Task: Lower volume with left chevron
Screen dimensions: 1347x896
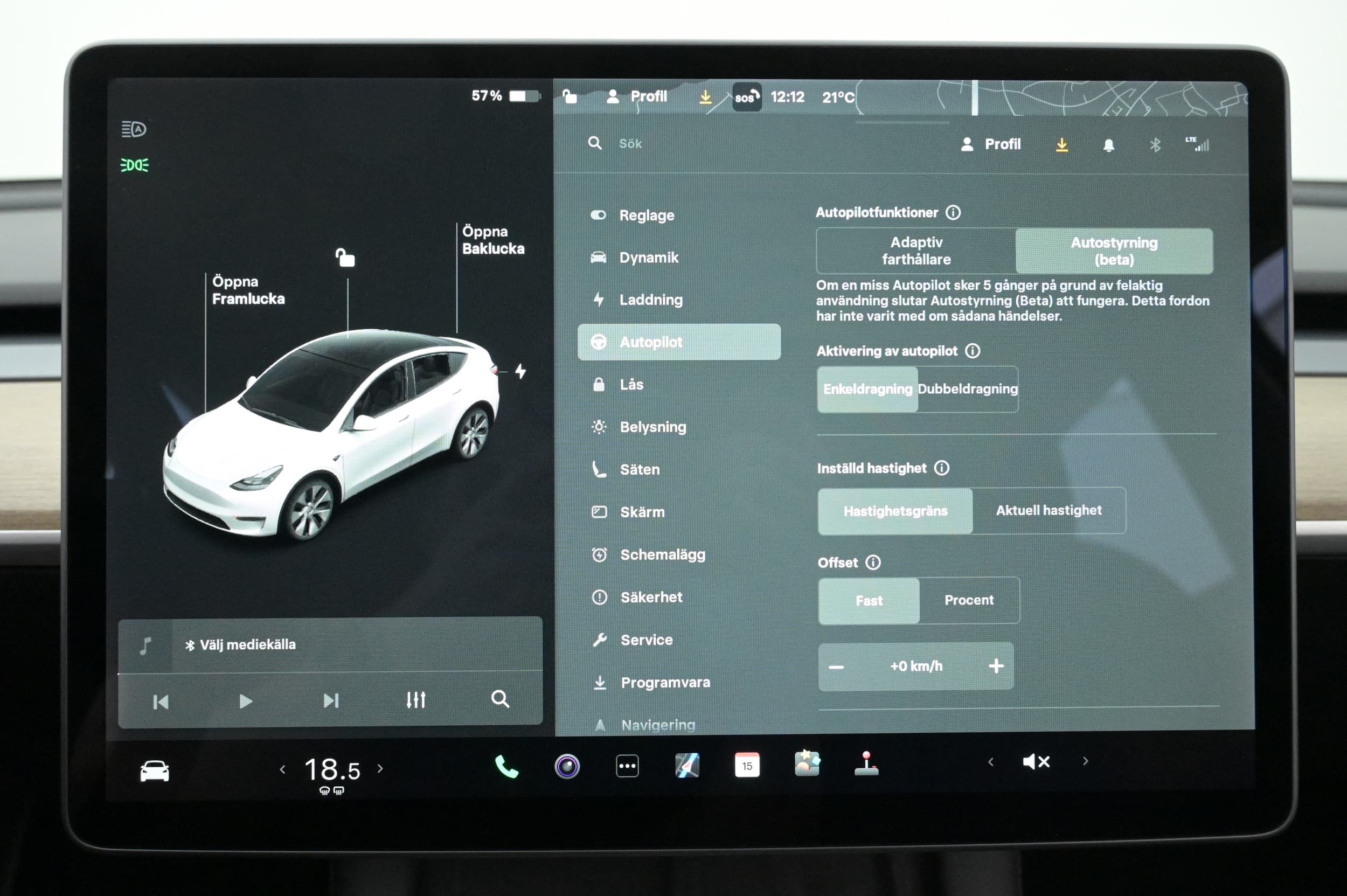Action: coord(990,762)
